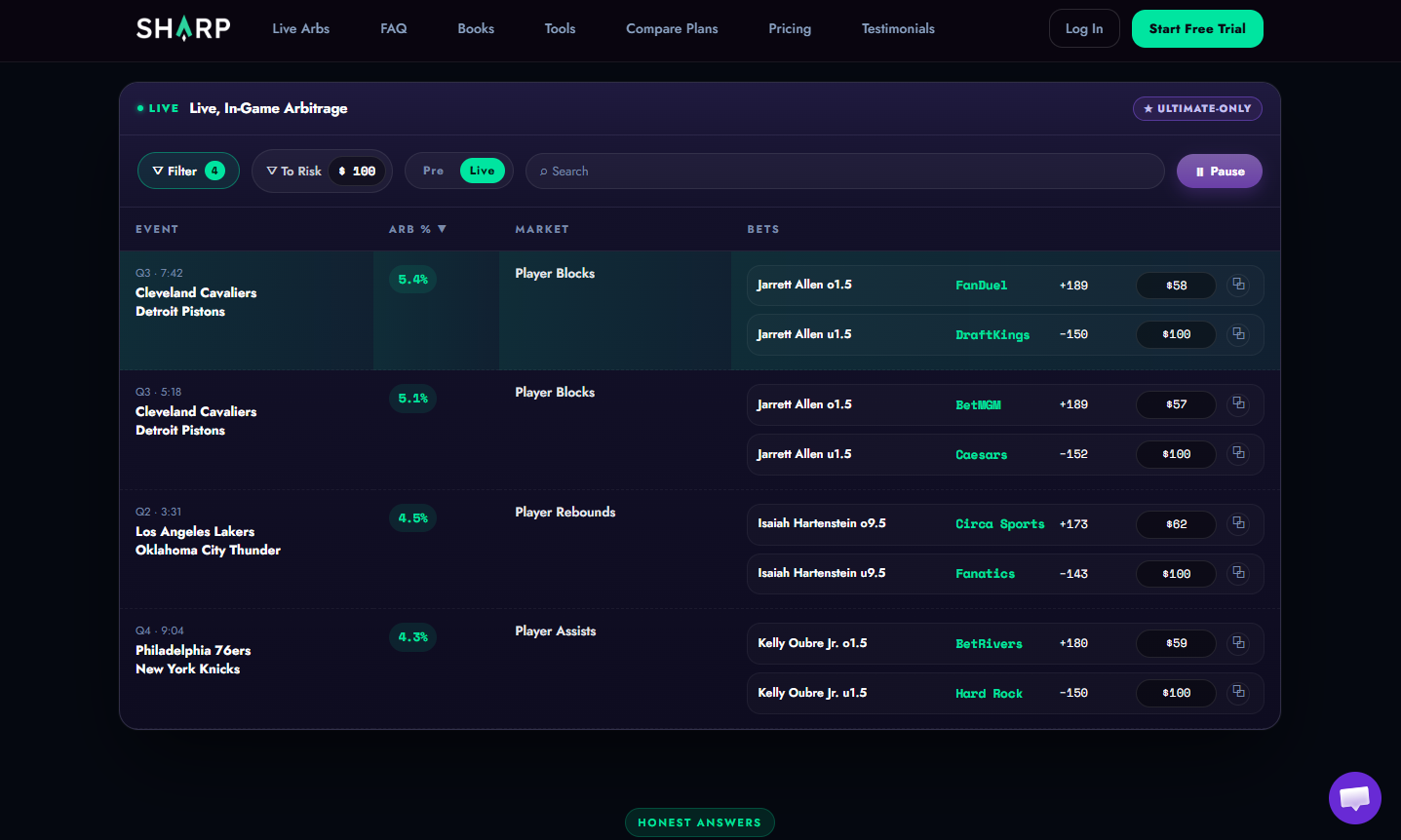Click the New York Knicks team name
The image size is (1401, 840).
coord(187,668)
